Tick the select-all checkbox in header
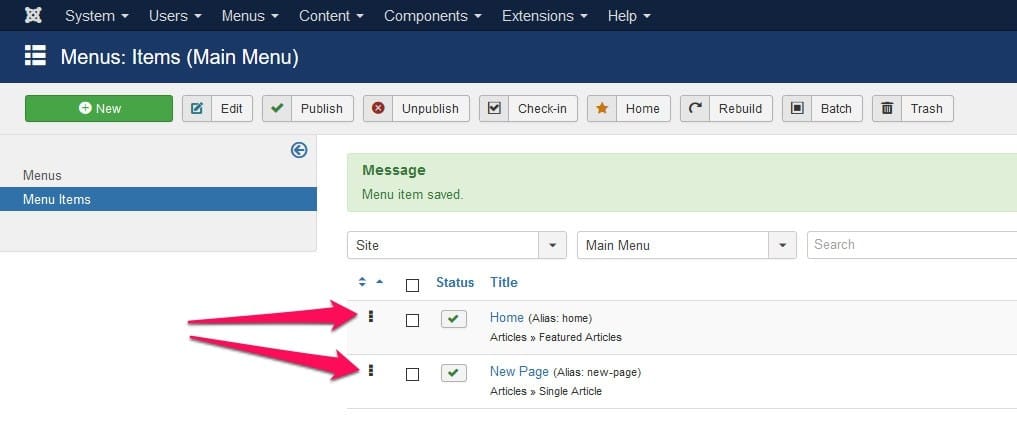Viewport: 1017px width, 432px height. [413, 285]
